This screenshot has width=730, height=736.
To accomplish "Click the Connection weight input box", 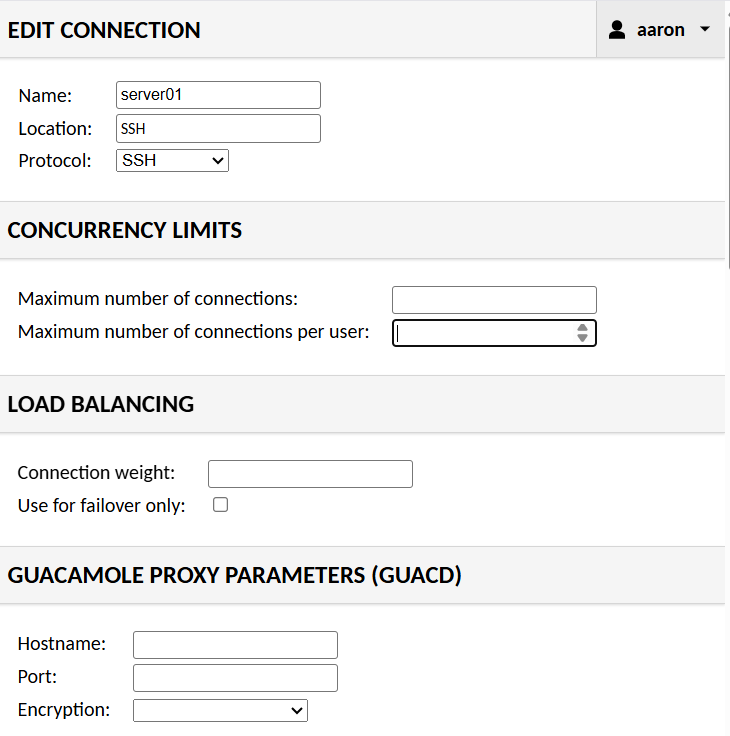I will tap(310, 473).
